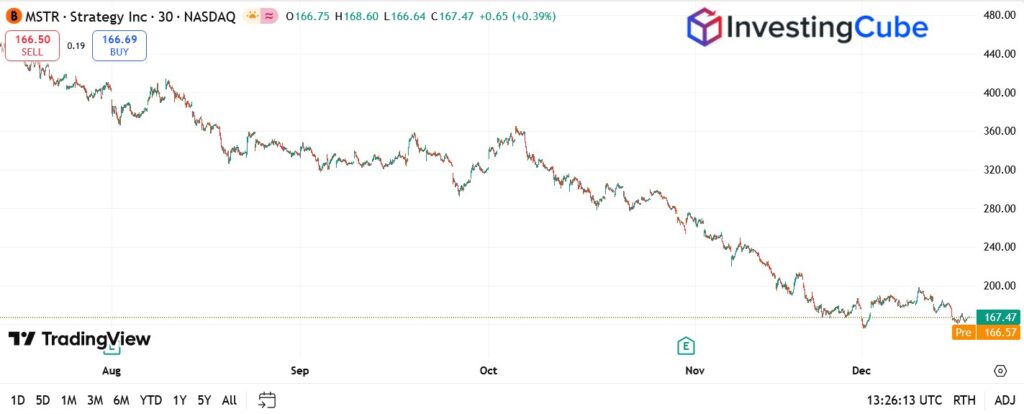Viewport: 1024px width, 414px height.
Task: Click the pink data-mode indicator icon
Action: 269,16
